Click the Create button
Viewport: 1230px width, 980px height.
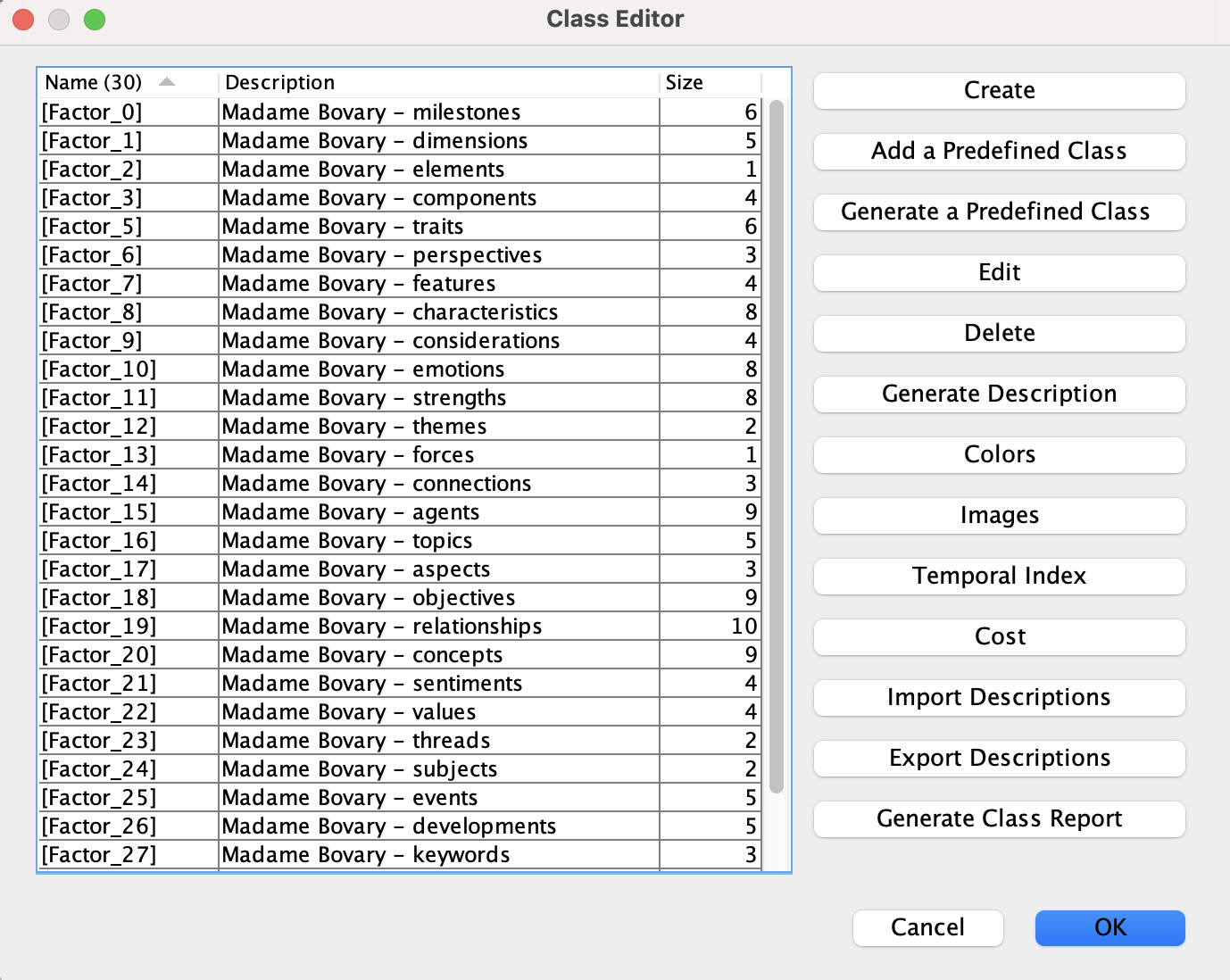(x=1000, y=91)
